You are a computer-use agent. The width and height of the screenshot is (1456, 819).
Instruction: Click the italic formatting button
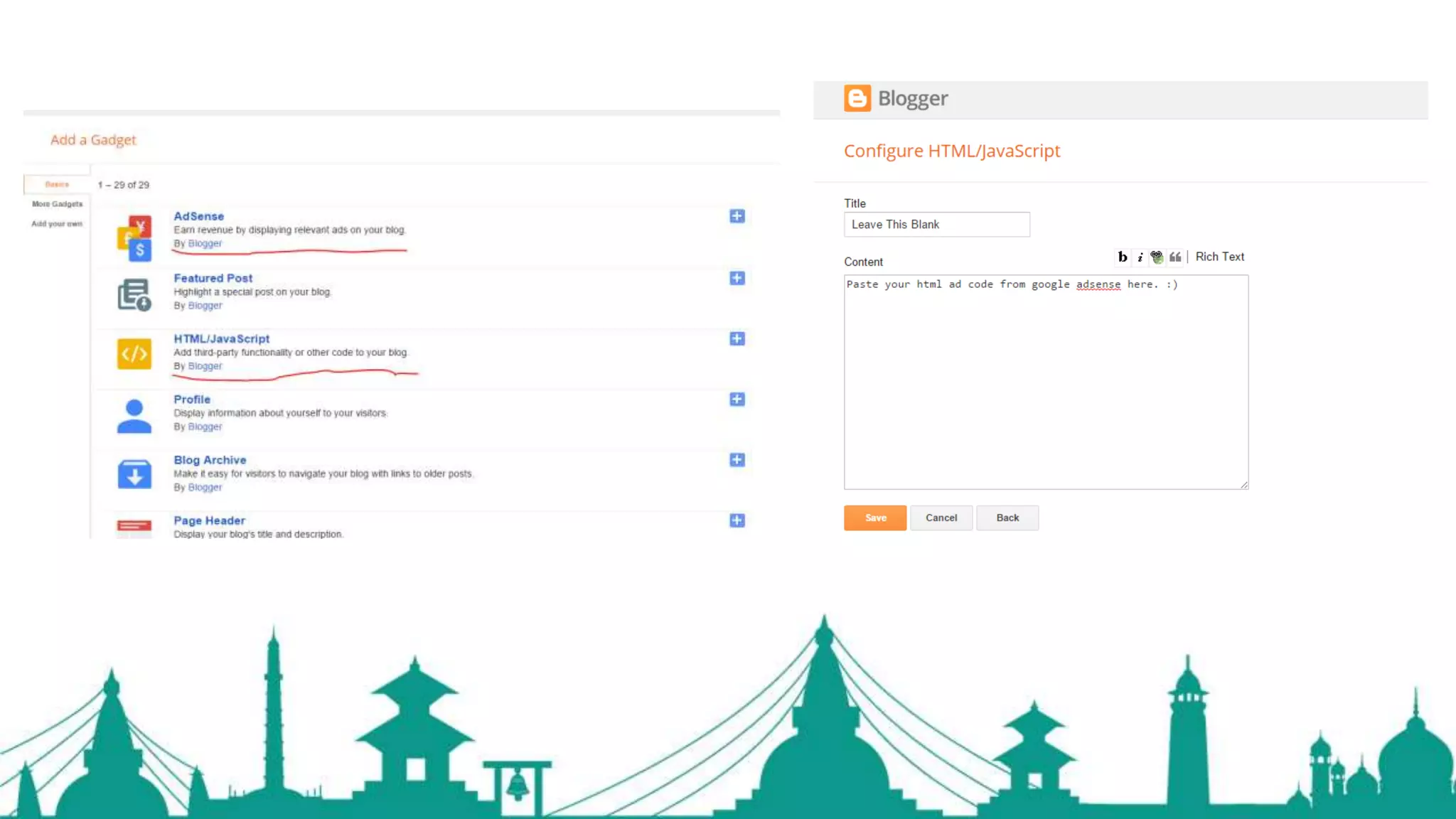(x=1140, y=257)
